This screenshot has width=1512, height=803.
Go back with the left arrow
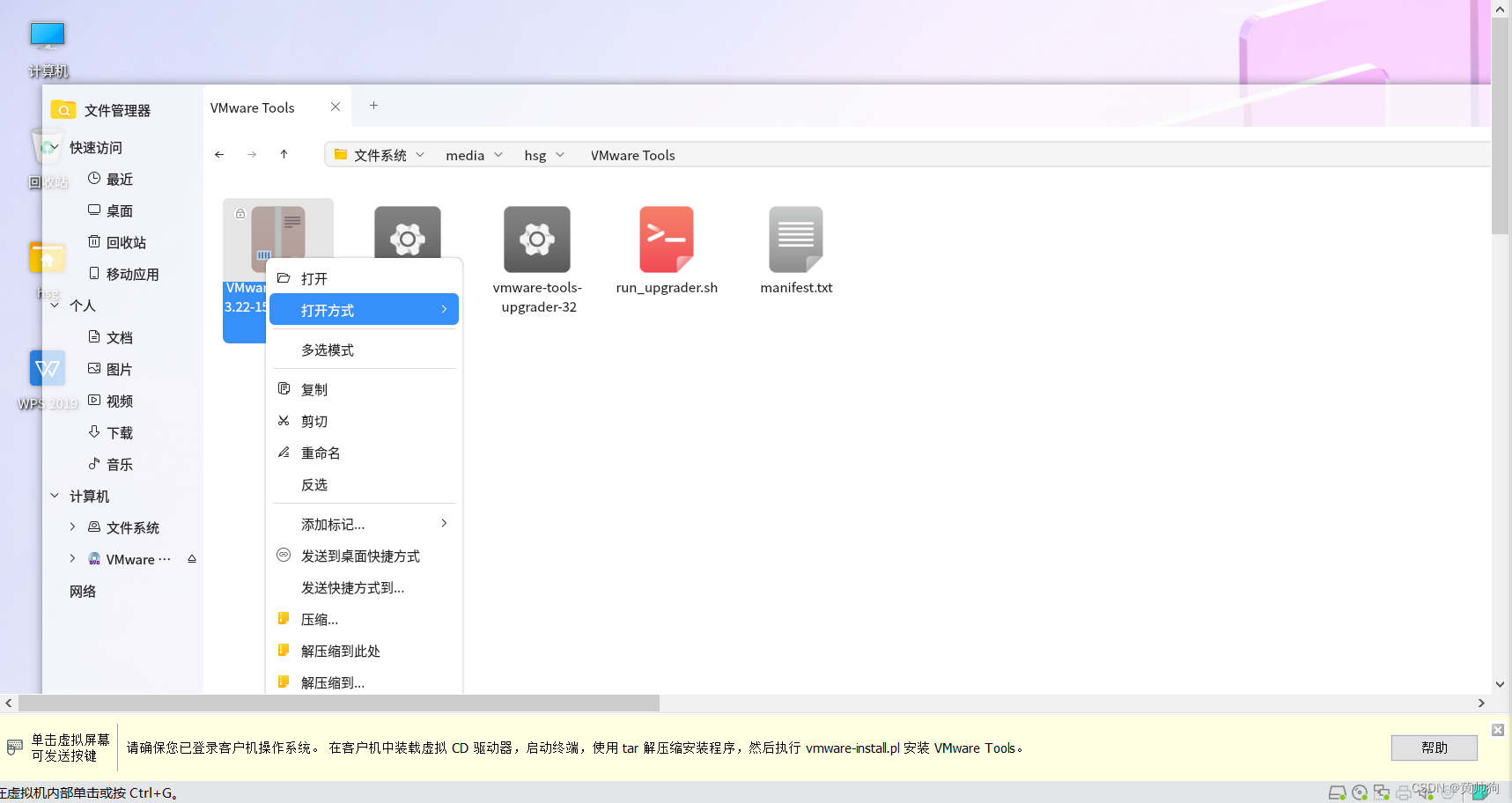(x=219, y=154)
